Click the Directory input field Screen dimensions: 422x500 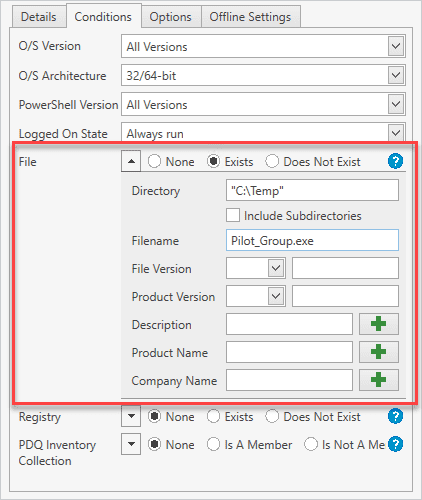point(312,190)
